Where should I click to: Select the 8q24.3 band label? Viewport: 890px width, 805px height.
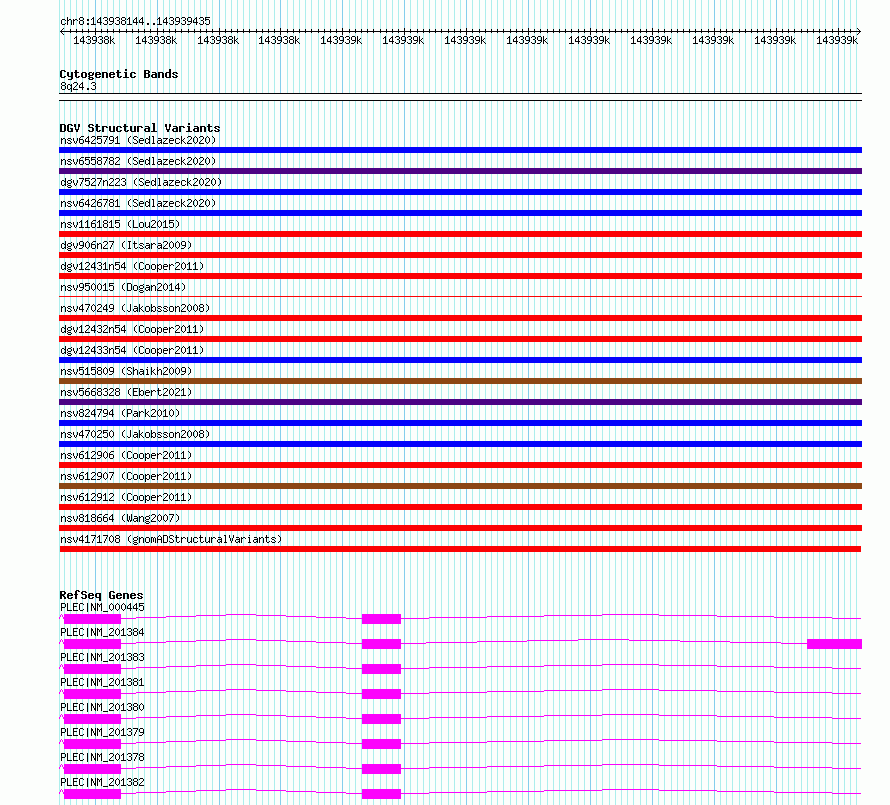click(x=78, y=86)
